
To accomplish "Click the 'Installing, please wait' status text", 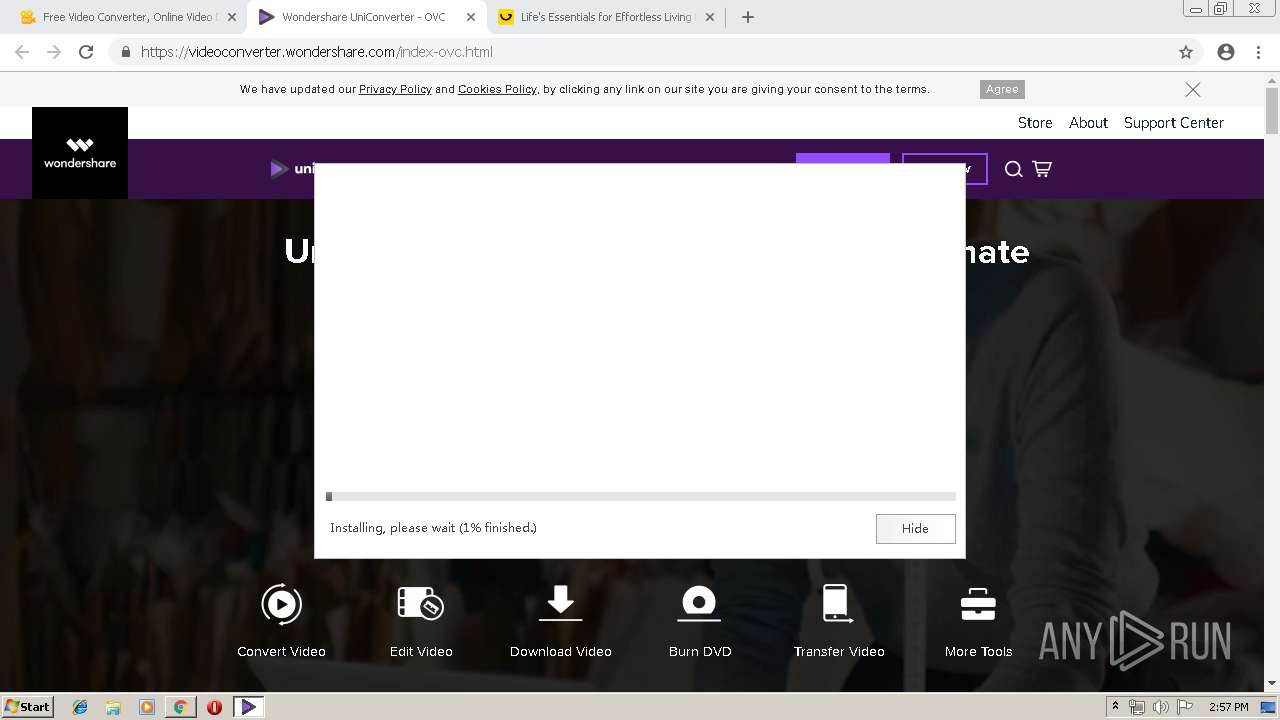I will tap(433, 528).
